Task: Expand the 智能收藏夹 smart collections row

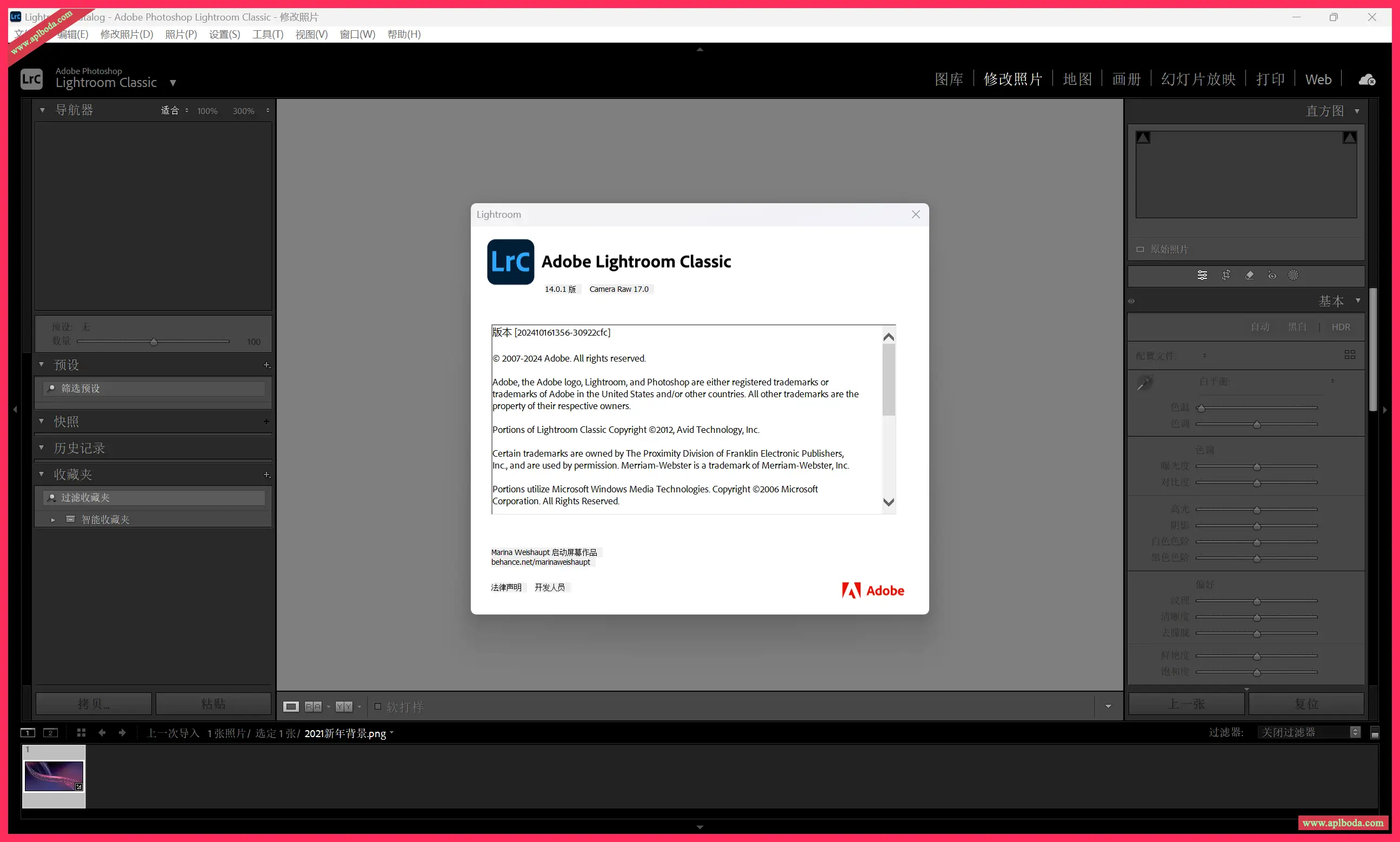Action: (53, 520)
